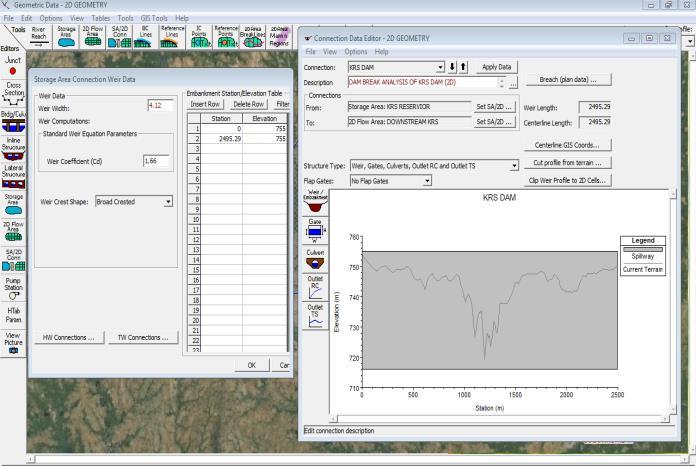Screen dimensions: 696x466
Task: Open the Weir / Embankment editor icon
Action: [x=315, y=199]
